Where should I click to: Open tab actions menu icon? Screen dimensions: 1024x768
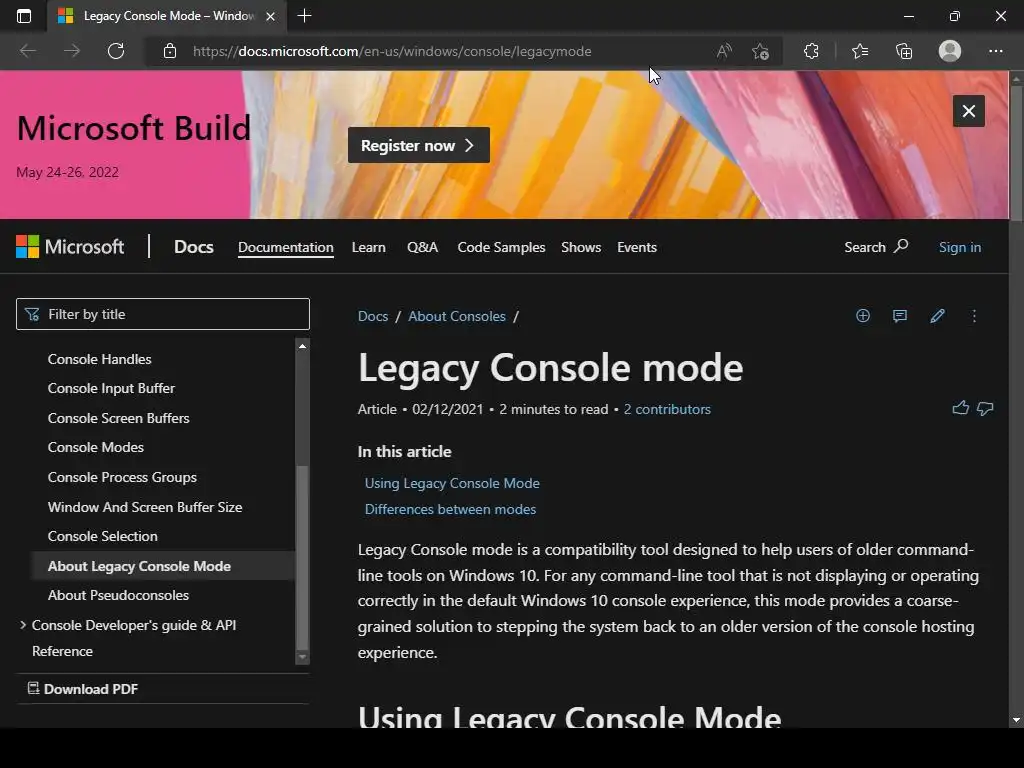point(24,16)
